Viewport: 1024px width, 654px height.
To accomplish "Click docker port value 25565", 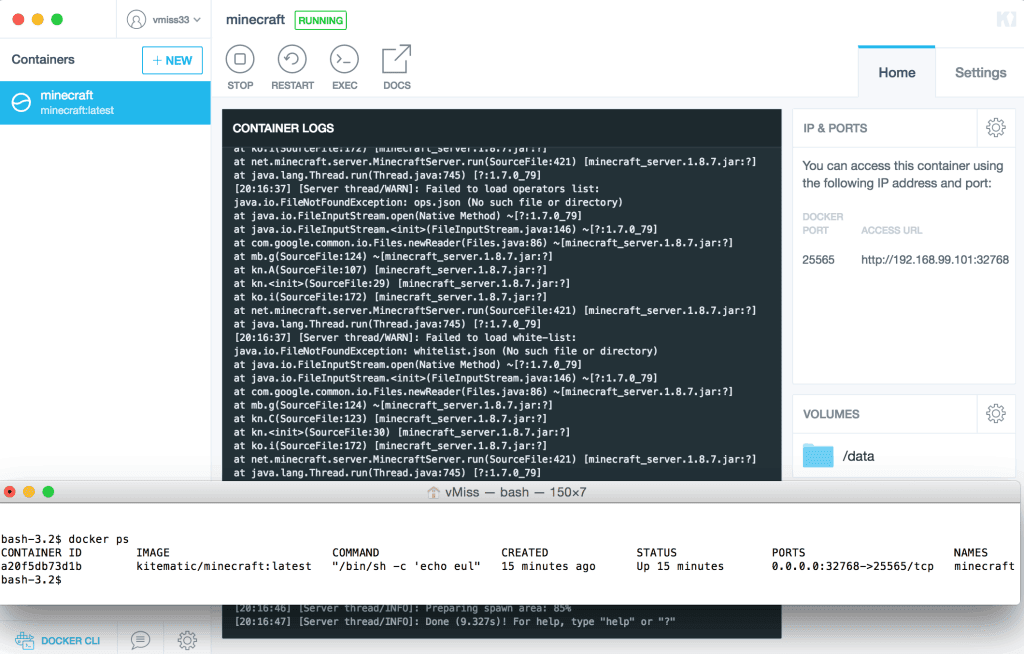I will 818,259.
